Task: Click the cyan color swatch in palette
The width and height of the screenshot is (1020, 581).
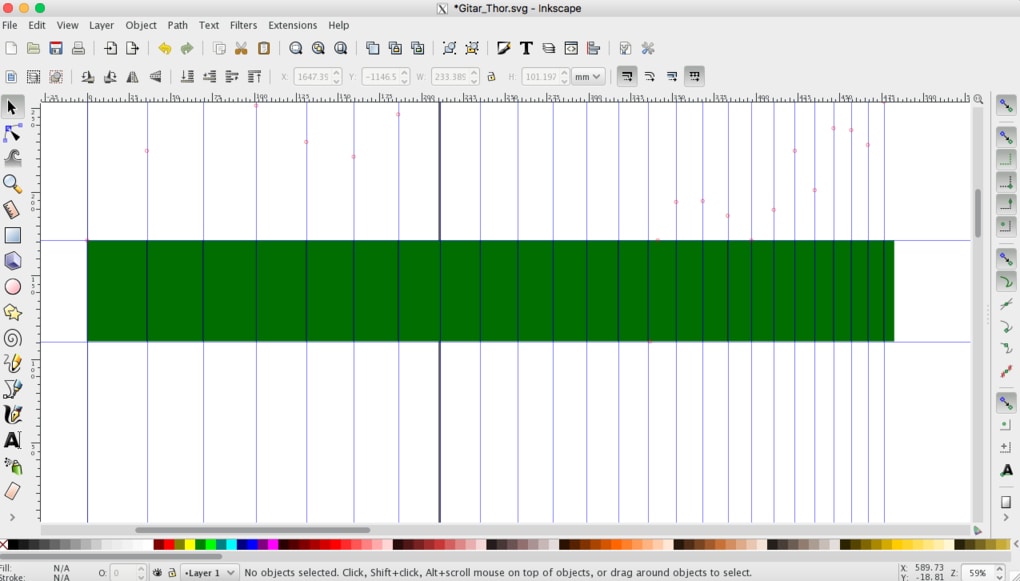Action: [232, 545]
